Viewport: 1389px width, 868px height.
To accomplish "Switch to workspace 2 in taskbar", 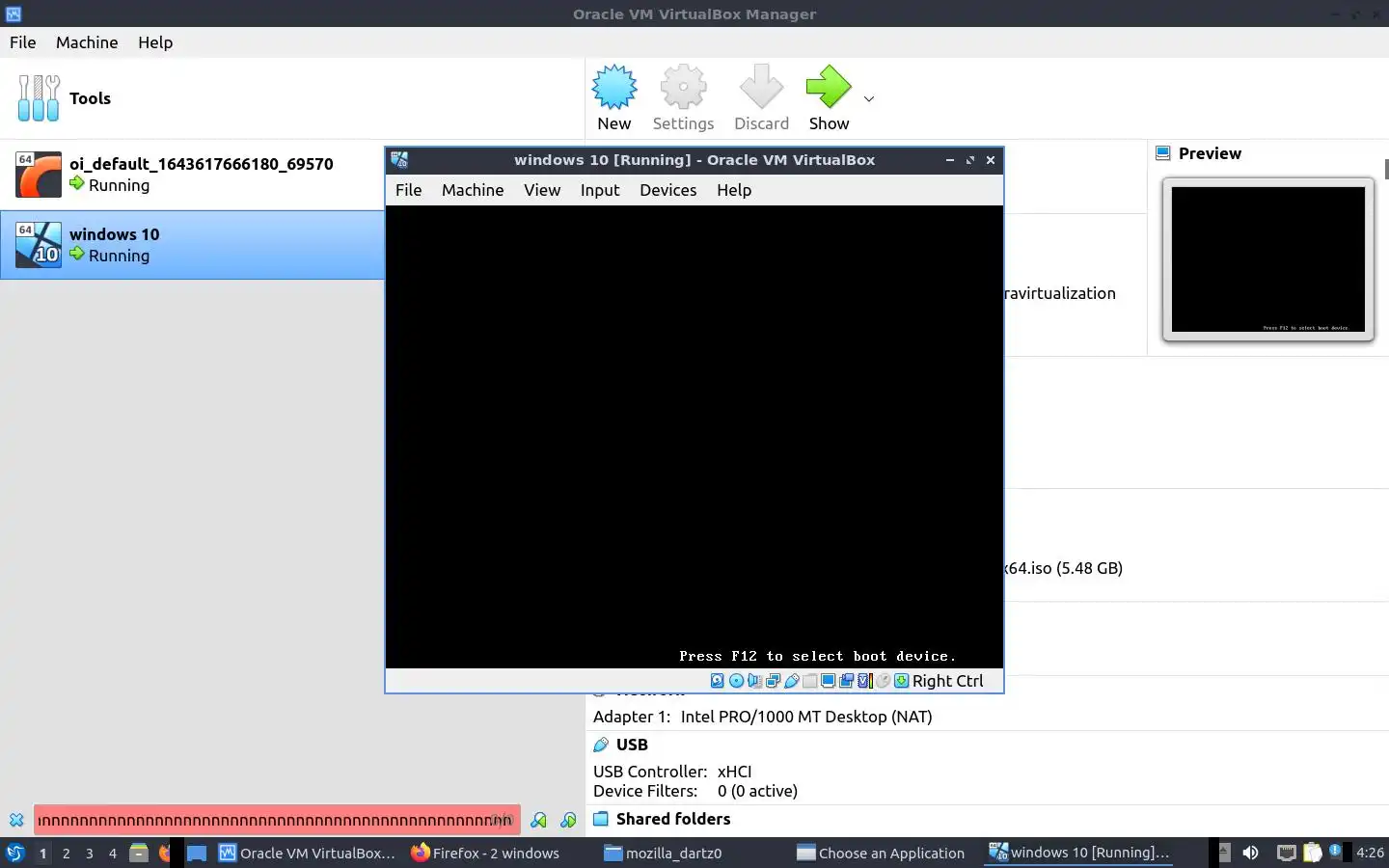I will tap(66, 854).
